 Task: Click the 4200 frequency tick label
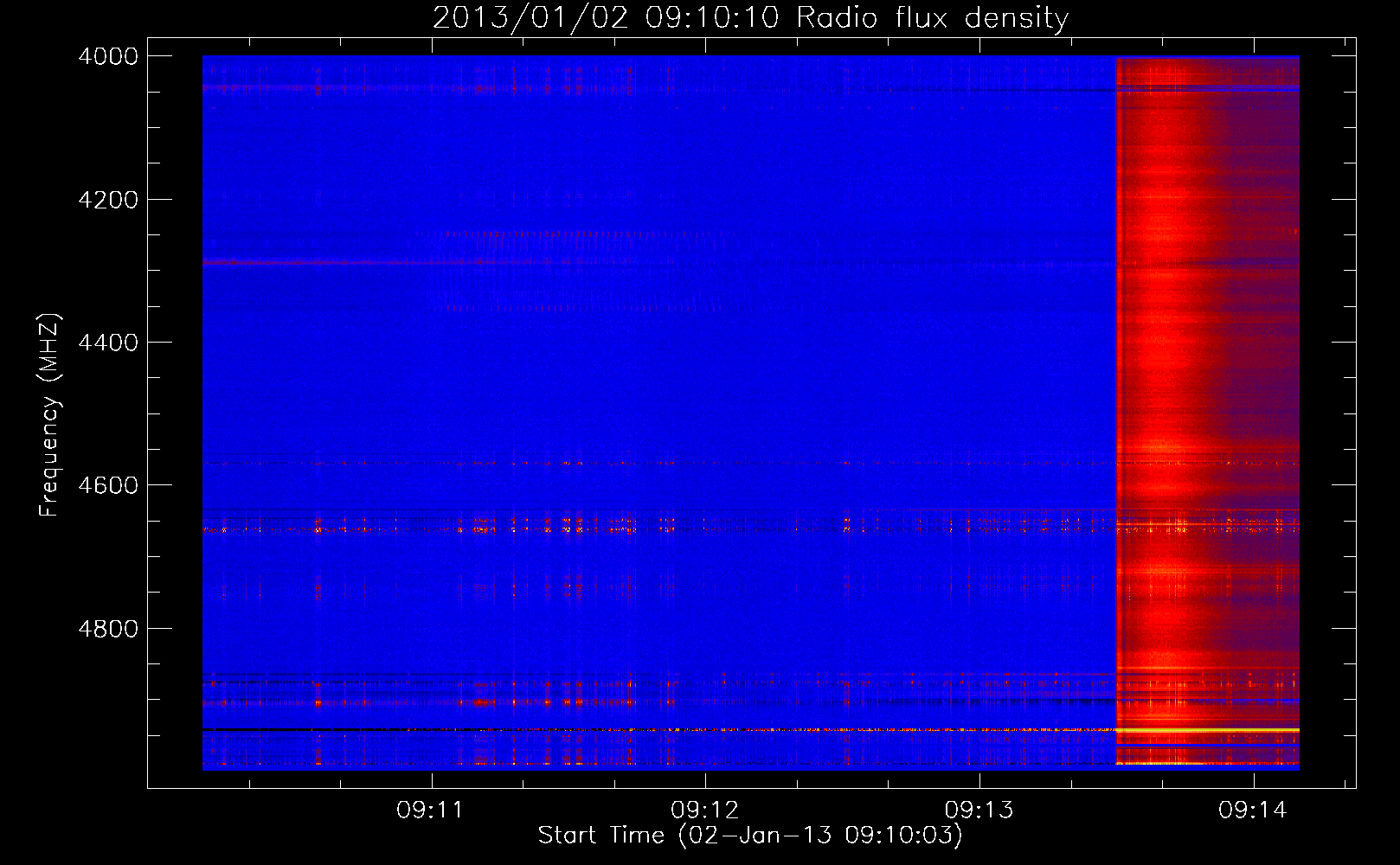pyautogui.click(x=108, y=200)
